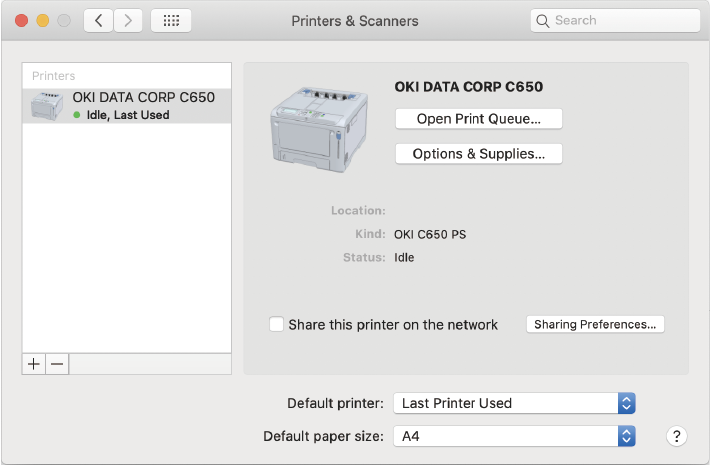Open Sharing Preferences
The height and width of the screenshot is (466, 710).
pos(595,324)
